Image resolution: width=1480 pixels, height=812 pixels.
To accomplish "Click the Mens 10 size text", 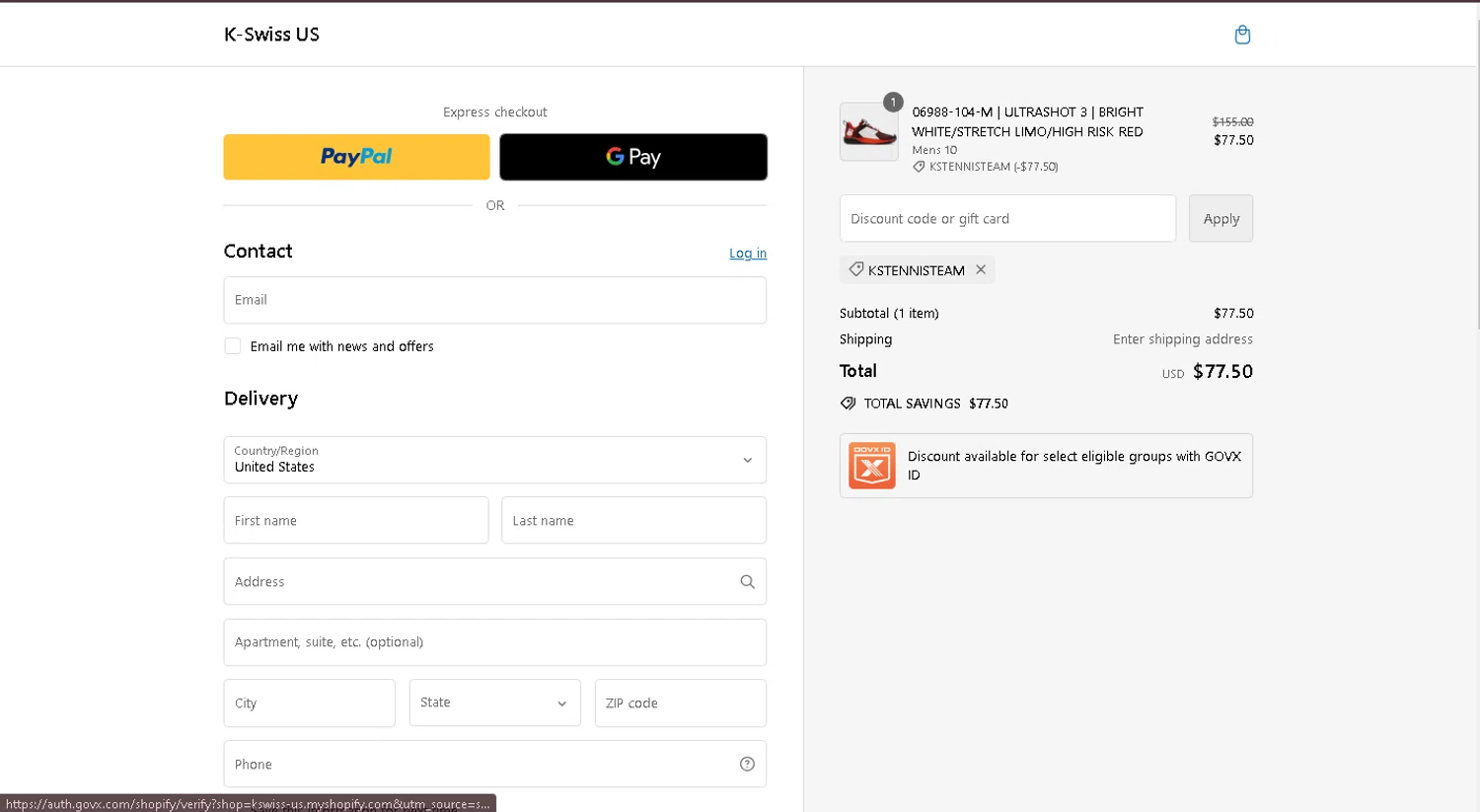I will pyautogui.click(x=934, y=150).
